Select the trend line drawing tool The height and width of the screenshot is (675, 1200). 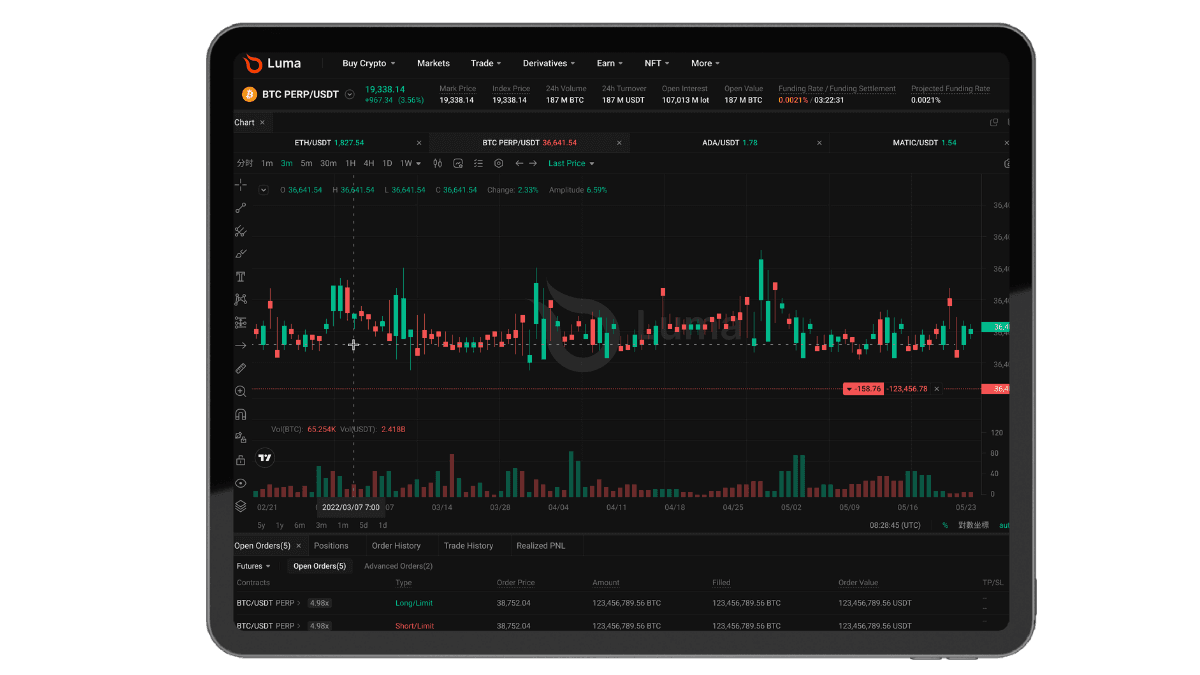[240, 208]
